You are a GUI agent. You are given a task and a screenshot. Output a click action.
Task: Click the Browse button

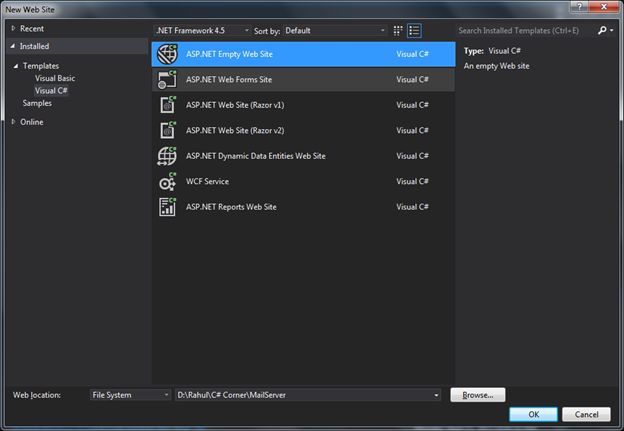click(478, 395)
